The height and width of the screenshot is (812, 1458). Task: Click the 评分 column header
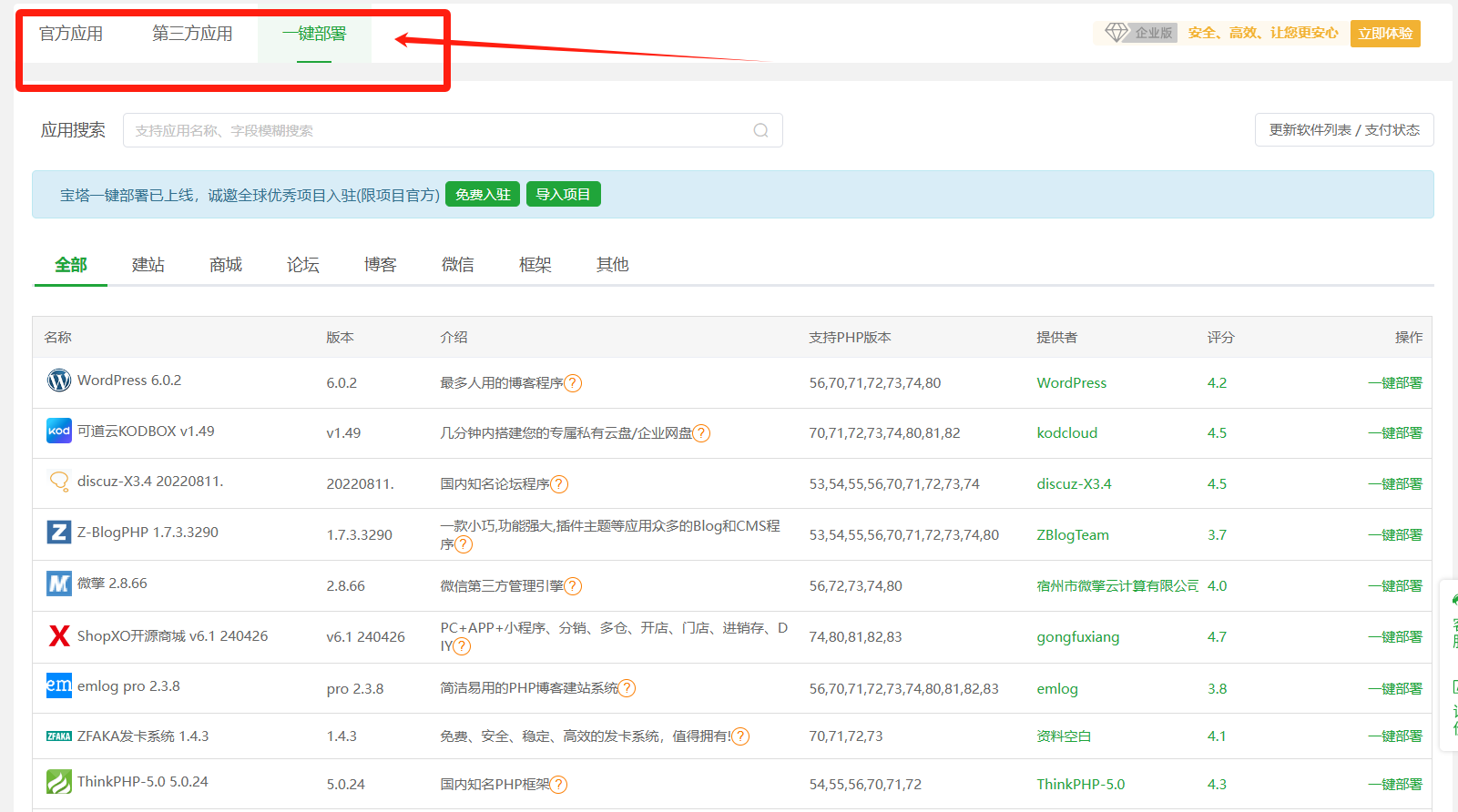[1220, 338]
